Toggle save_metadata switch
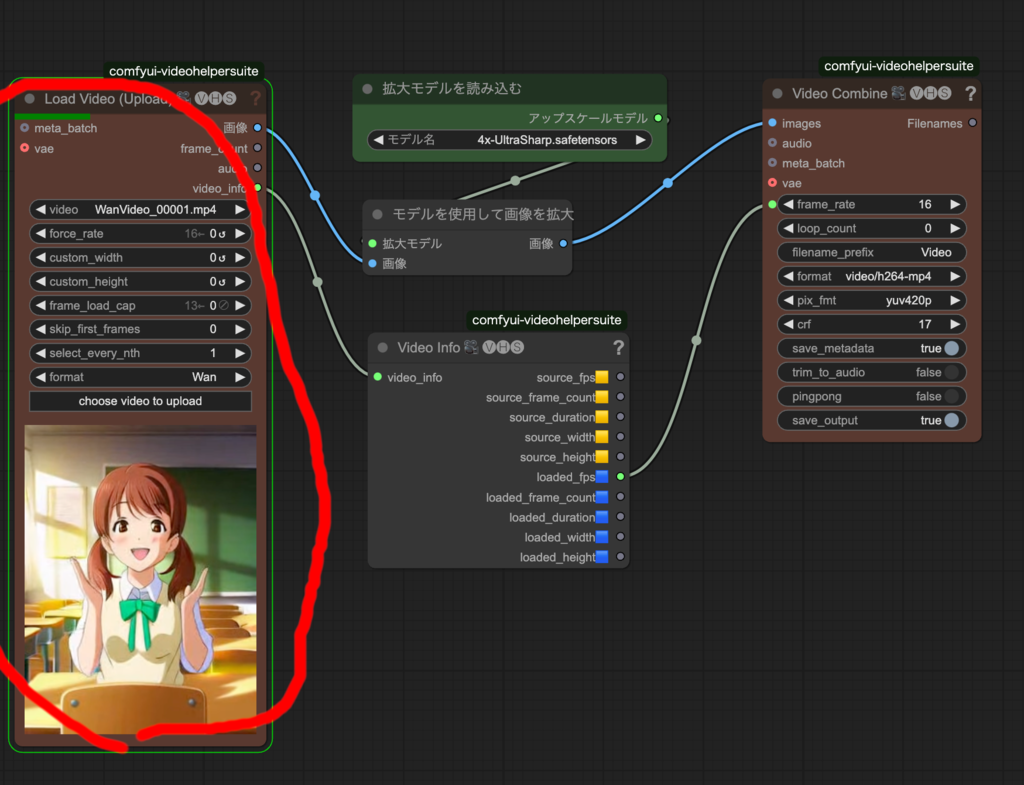Viewport: 1024px width, 785px height. 952,348
